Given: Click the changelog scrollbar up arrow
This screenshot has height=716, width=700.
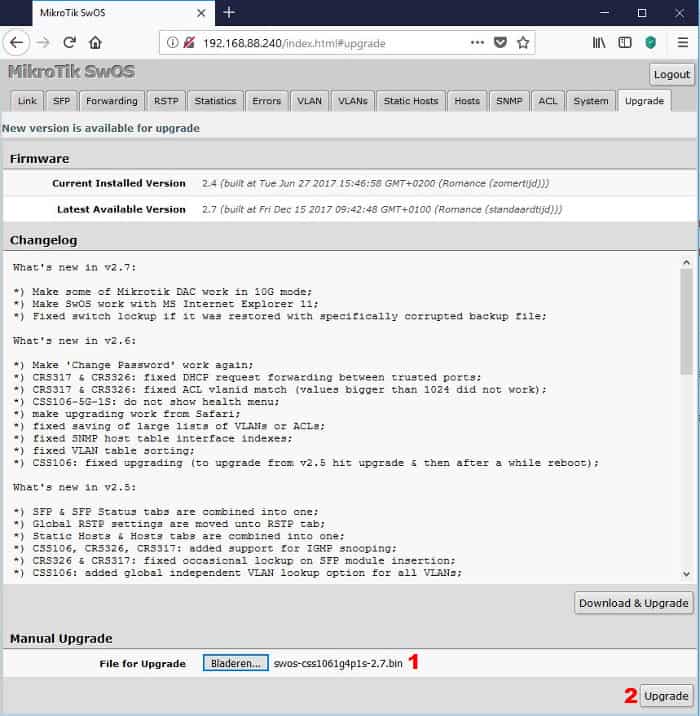Looking at the screenshot, I should click(x=686, y=262).
